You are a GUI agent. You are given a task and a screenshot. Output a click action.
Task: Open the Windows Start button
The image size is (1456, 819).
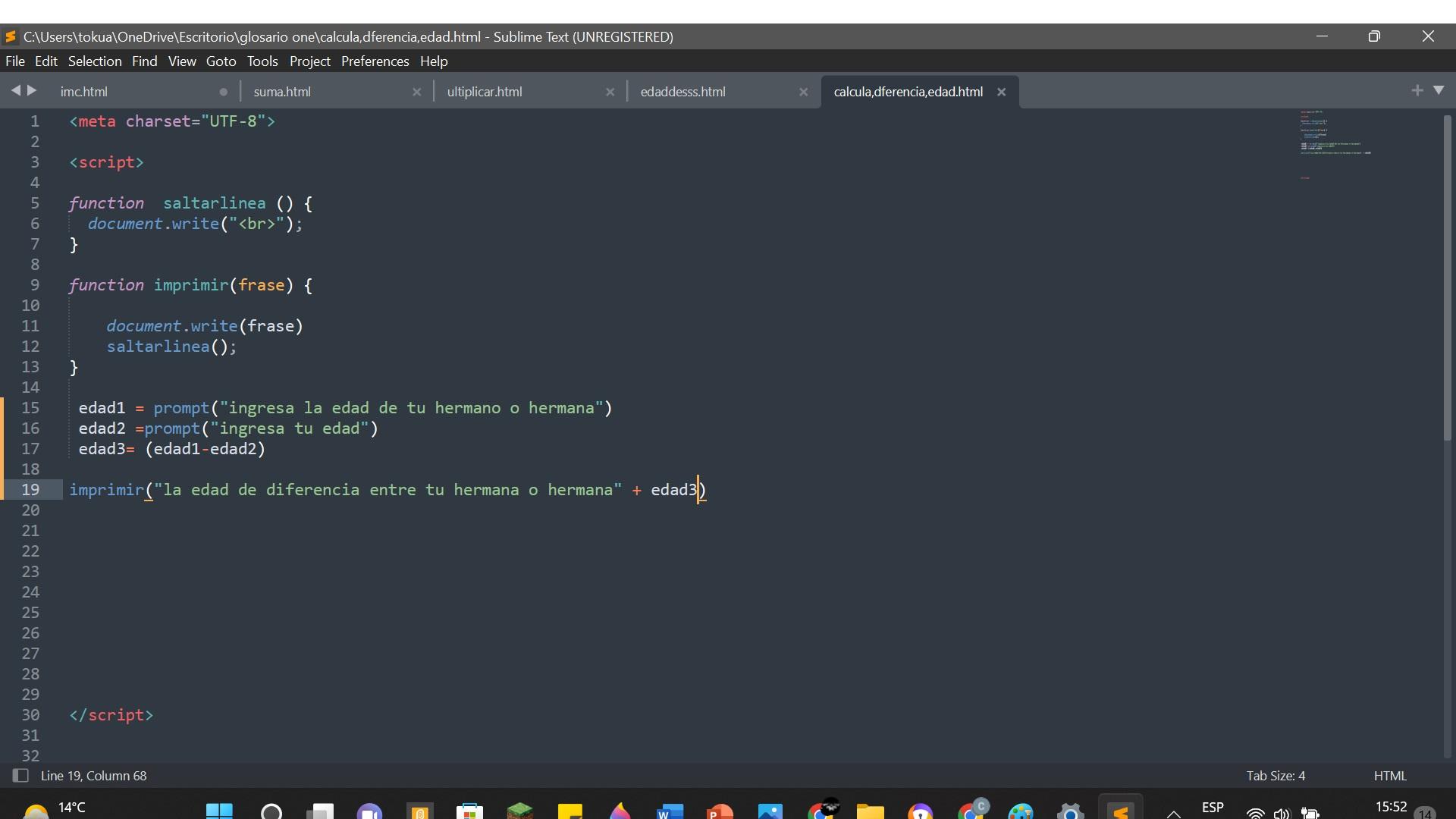click(x=219, y=811)
